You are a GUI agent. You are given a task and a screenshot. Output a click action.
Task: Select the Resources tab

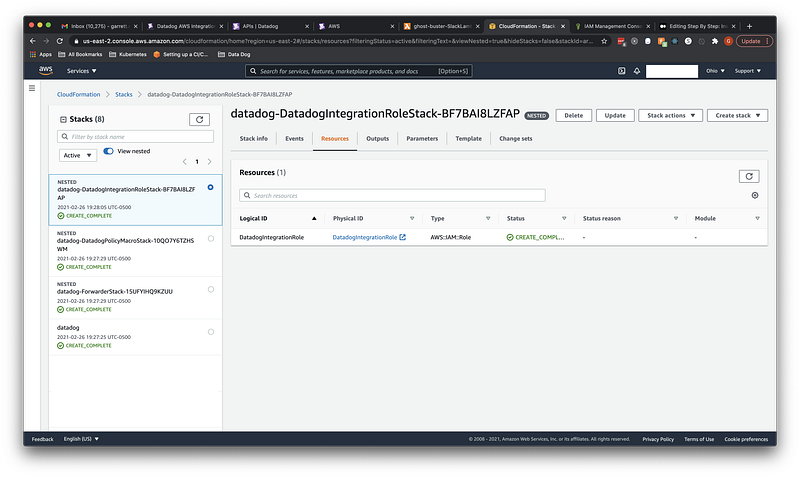[x=335, y=138]
